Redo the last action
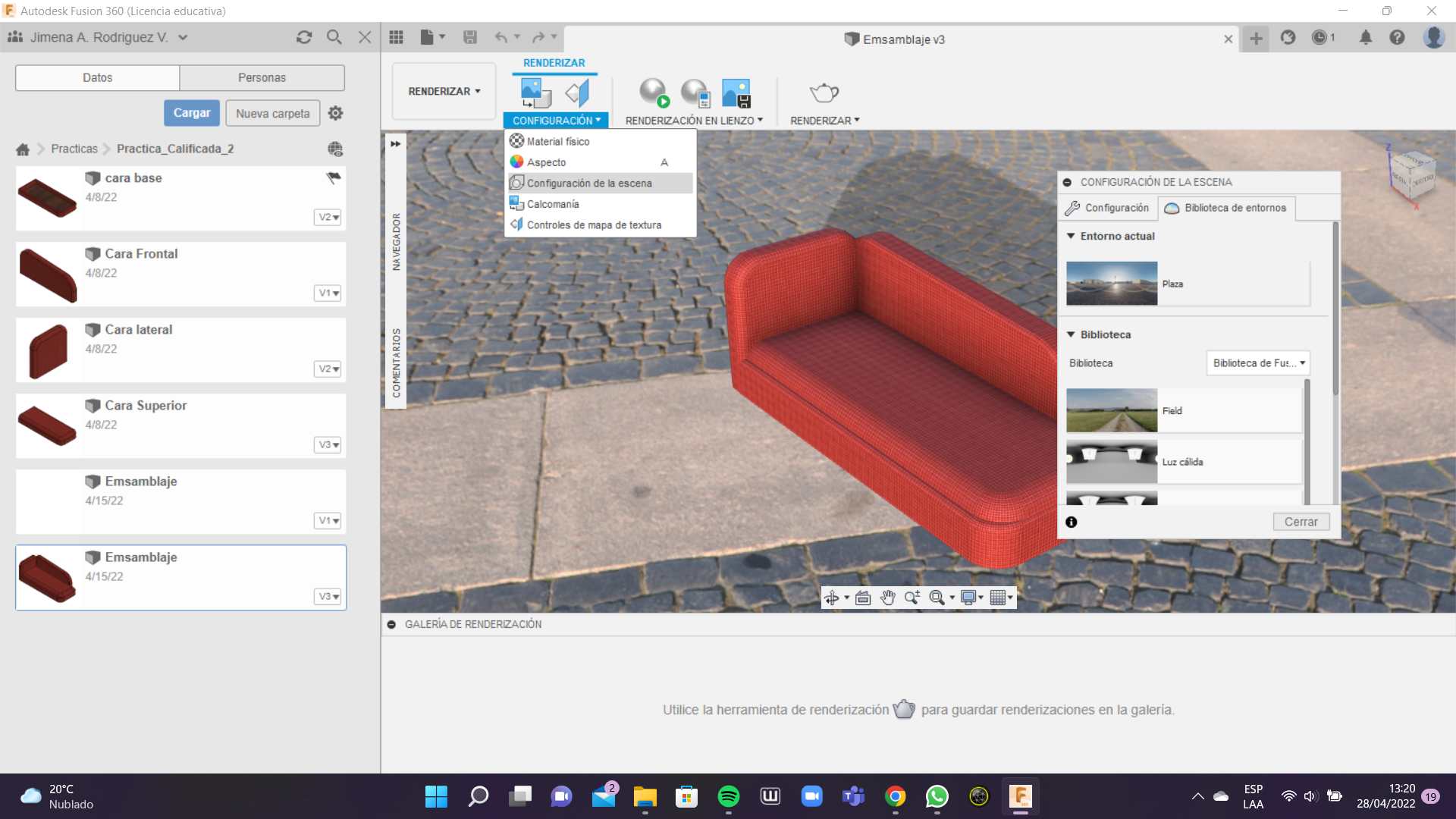1456x819 pixels. point(538,37)
